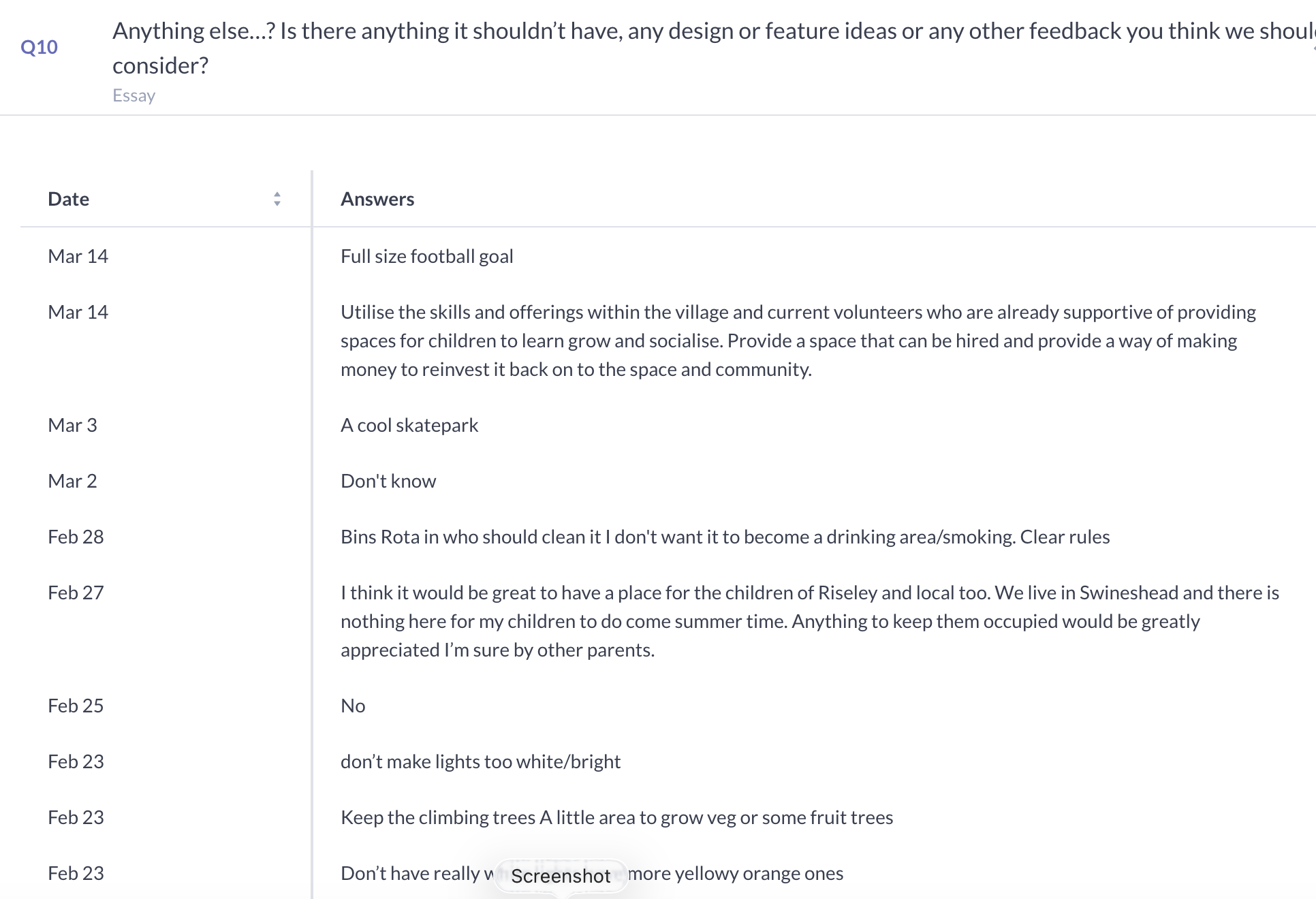
Task: Select the answer mentioning Swineshead and Riseley
Action: [x=809, y=621]
